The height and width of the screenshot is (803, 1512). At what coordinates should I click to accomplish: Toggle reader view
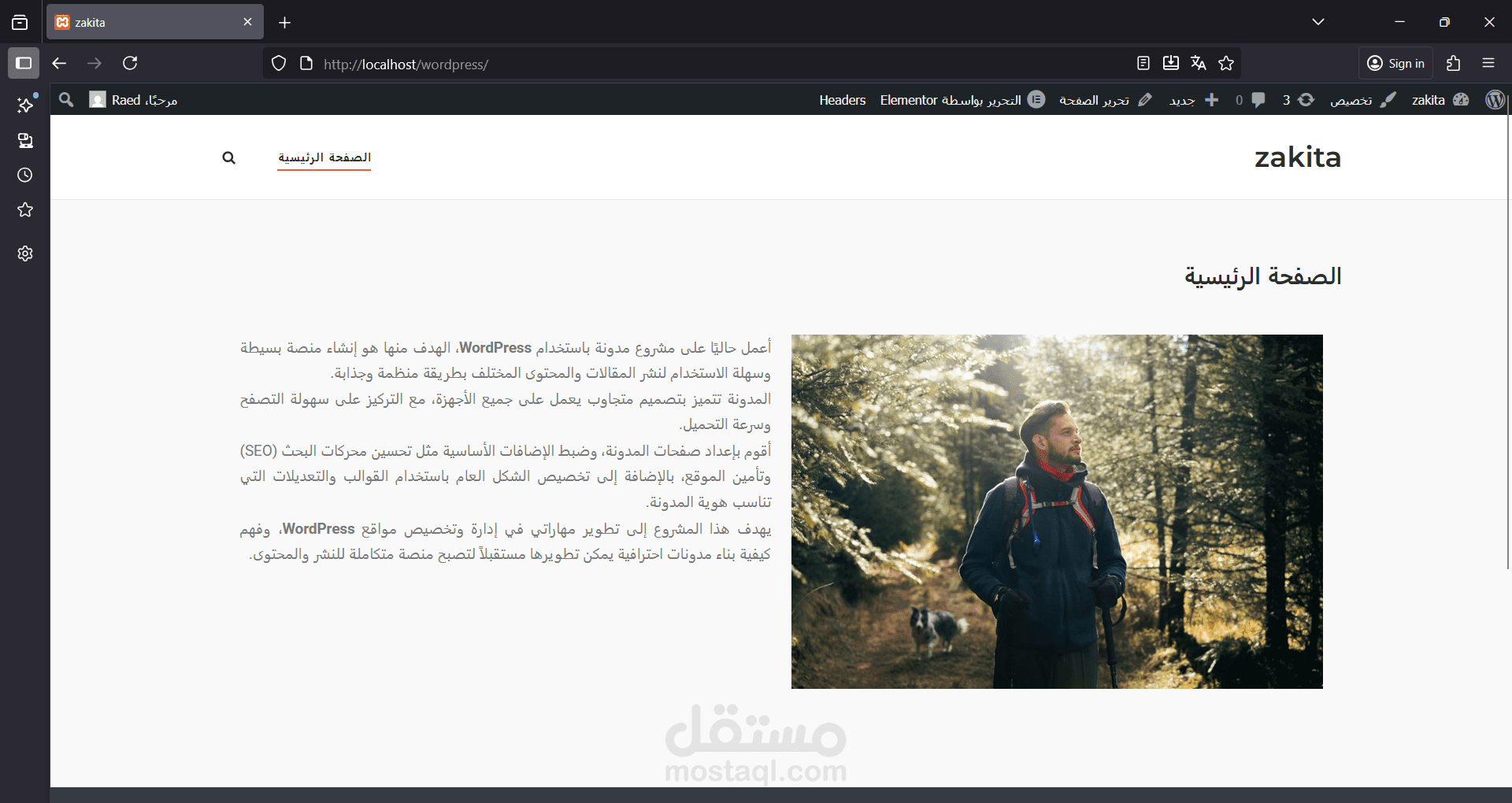(x=1143, y=63)
